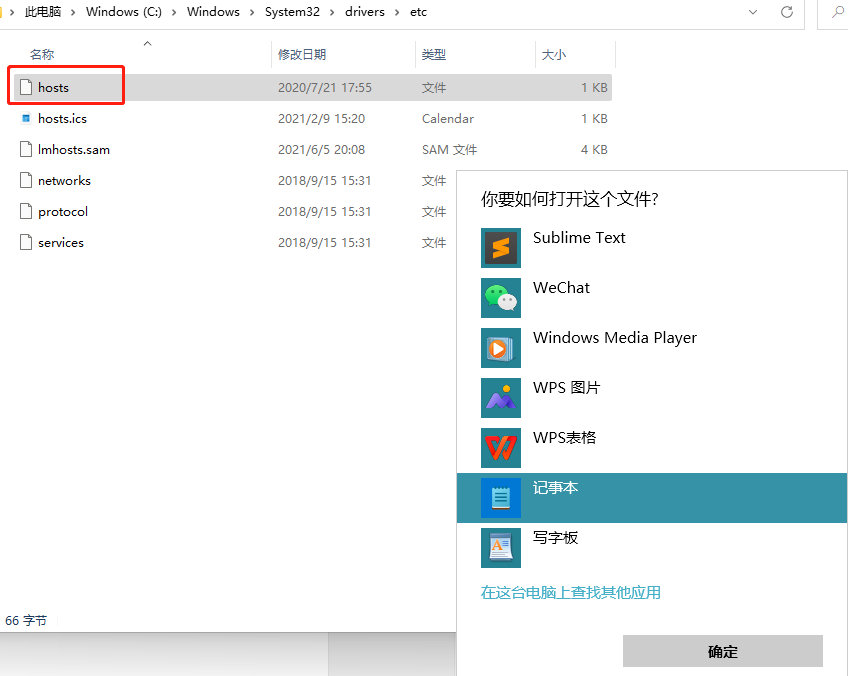Go to System32 in breadcrumb
Viewport: 848px width, 676px height.
292,12
